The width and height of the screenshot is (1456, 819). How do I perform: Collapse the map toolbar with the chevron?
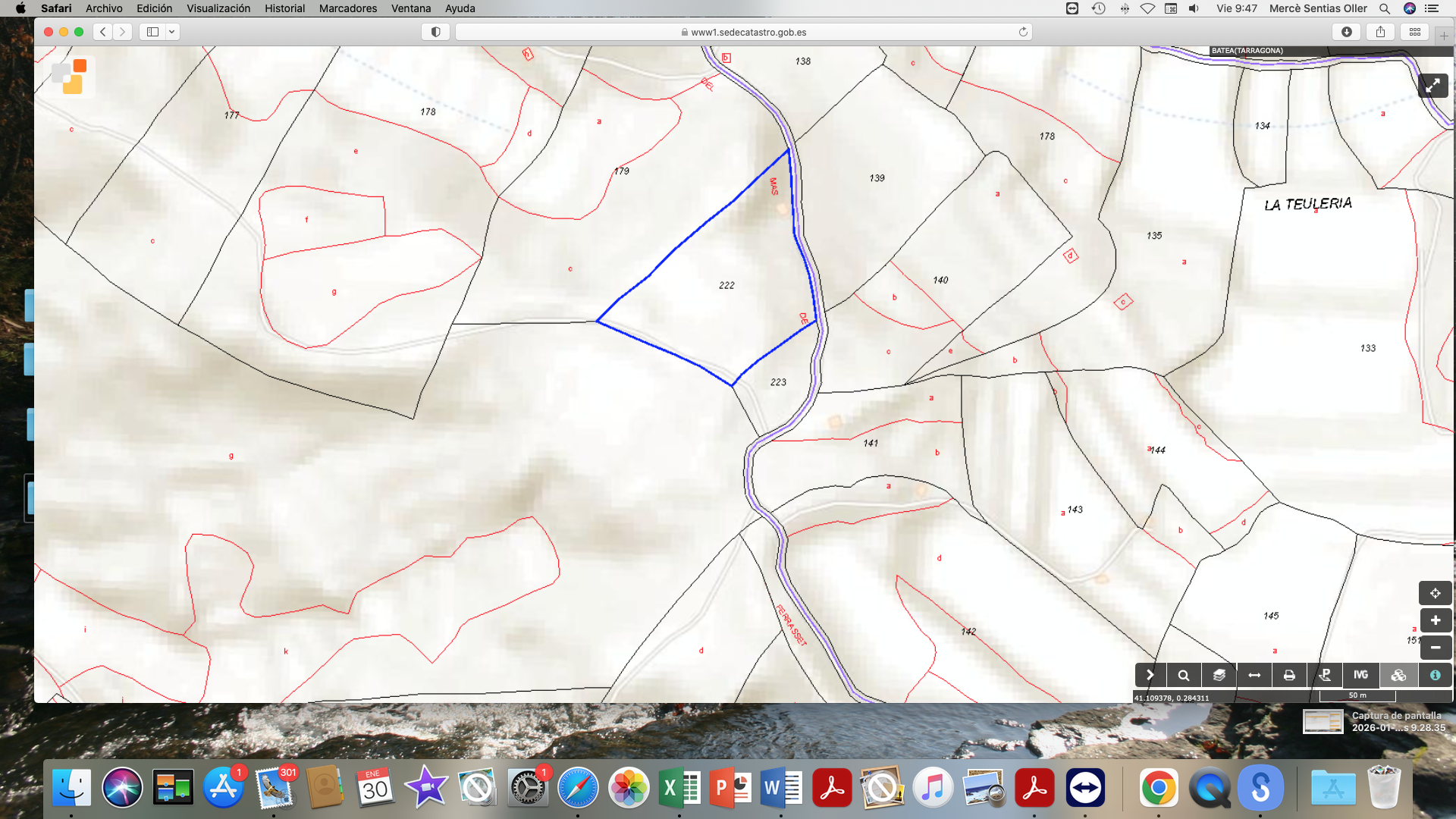point(1150,675)
